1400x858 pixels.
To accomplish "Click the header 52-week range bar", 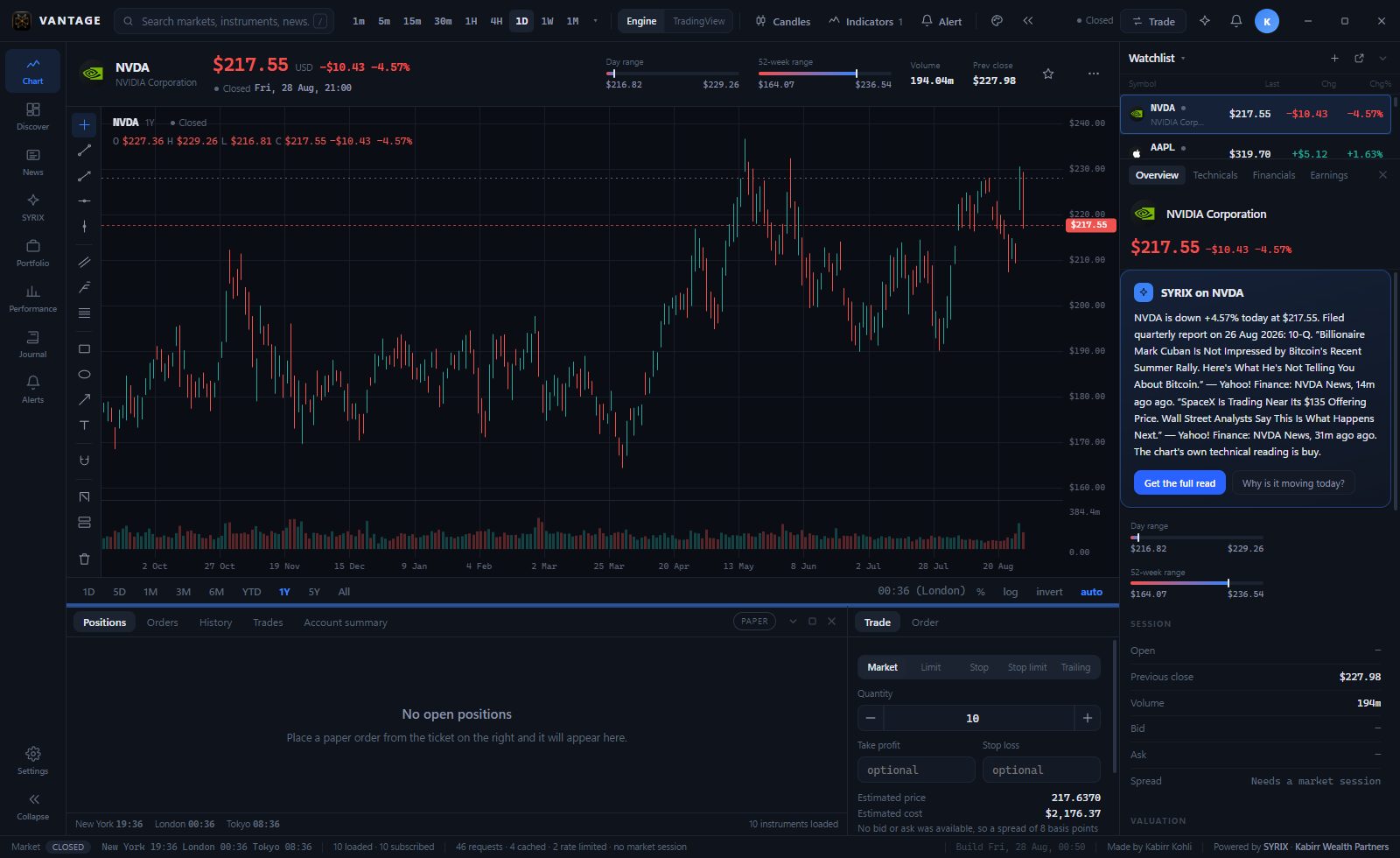I will pos(824,74).
